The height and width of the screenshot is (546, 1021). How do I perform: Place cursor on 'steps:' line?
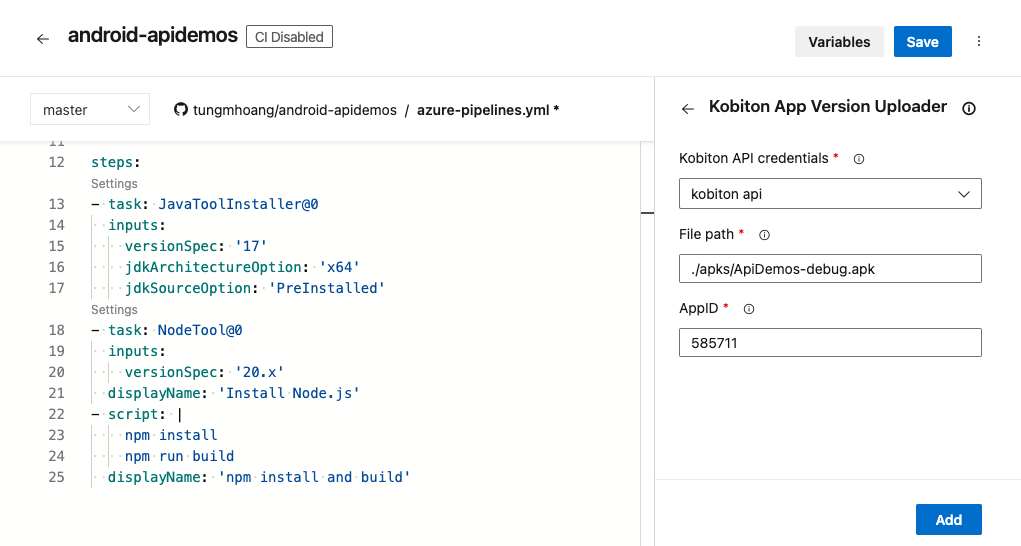(116, 162)
